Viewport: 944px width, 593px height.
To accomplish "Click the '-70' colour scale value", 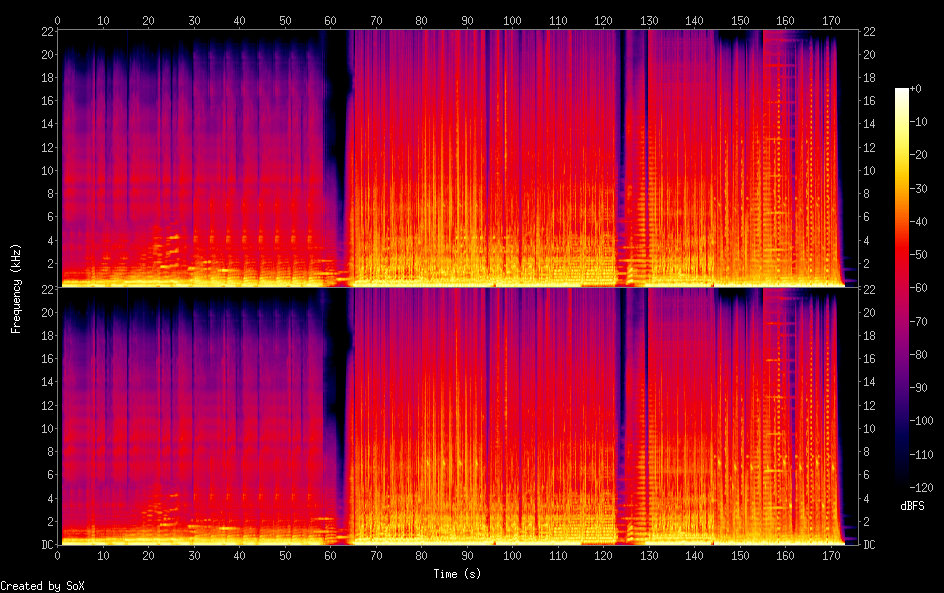I will click(918, 321).
